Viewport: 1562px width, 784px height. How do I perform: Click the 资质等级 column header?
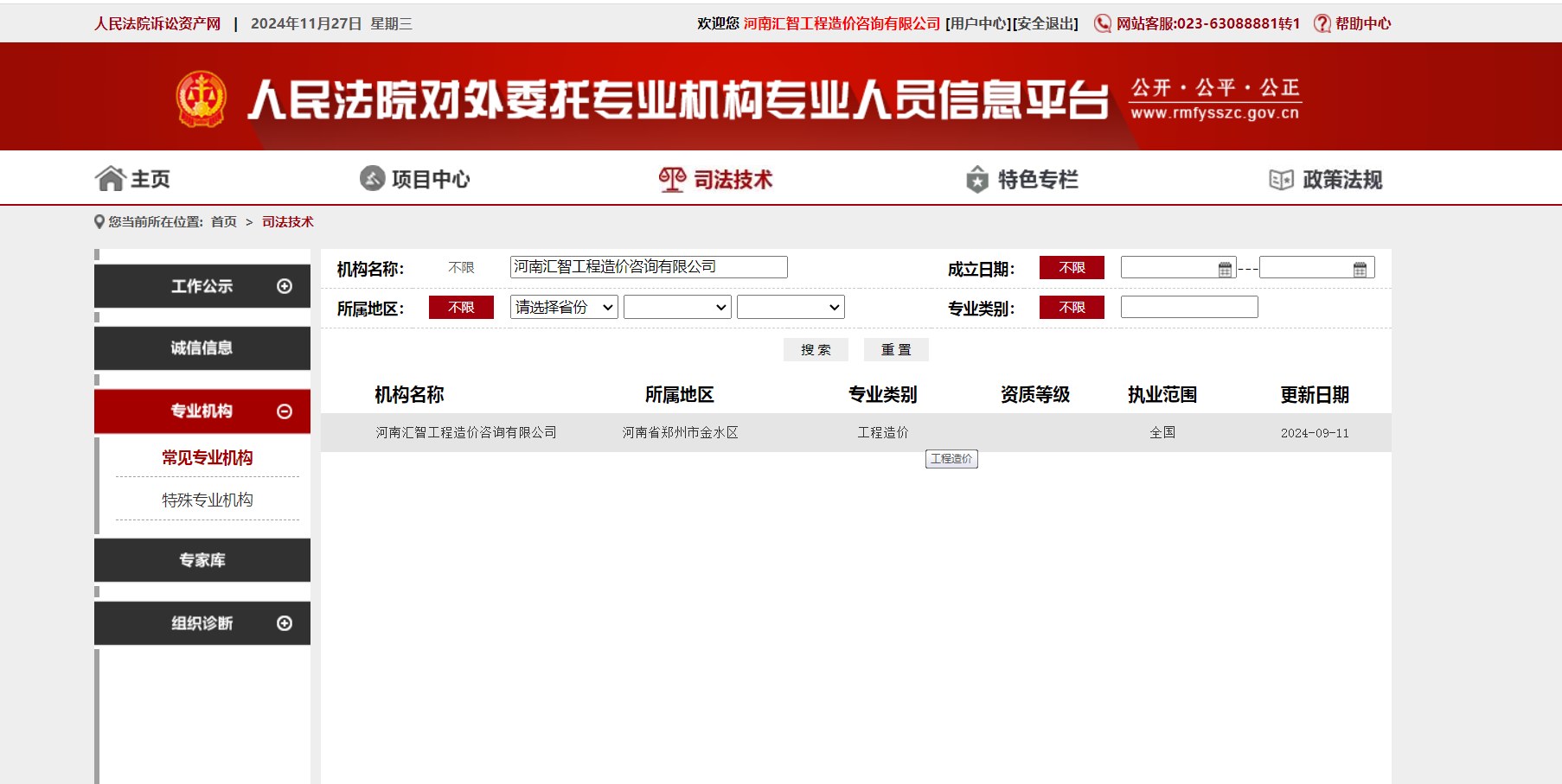[x=1035, y=395]
